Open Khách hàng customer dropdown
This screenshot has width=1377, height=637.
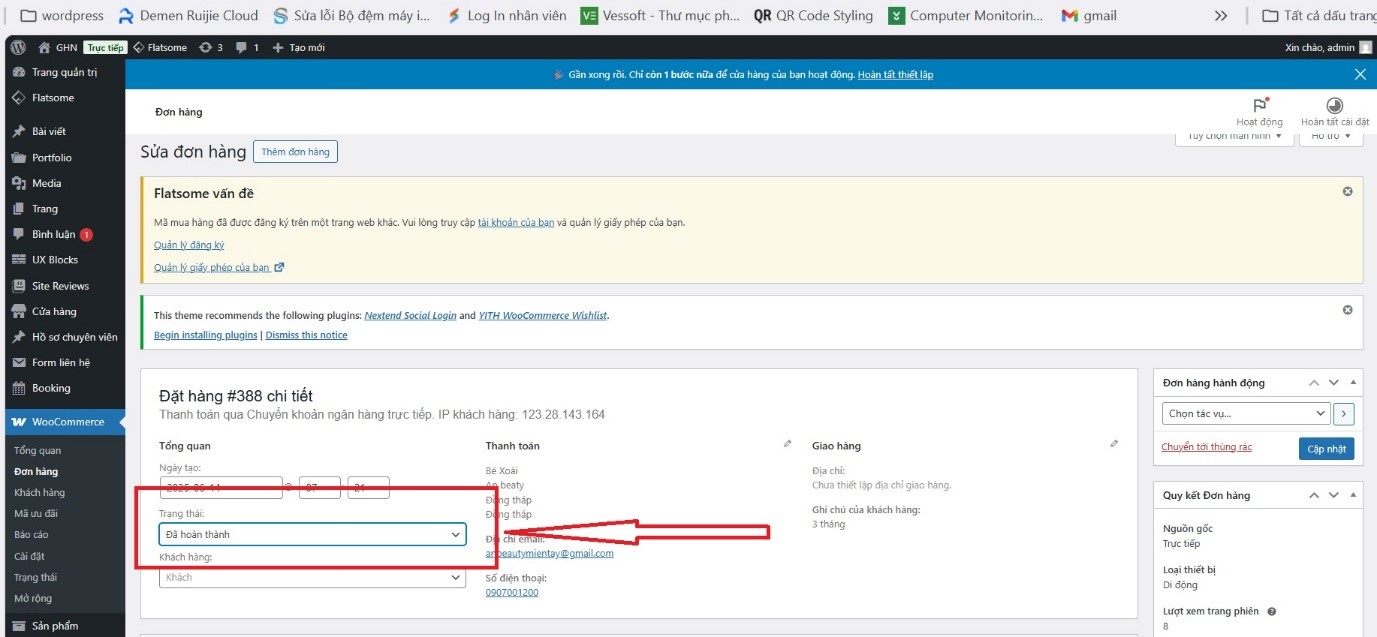click(x=313, y=577)
